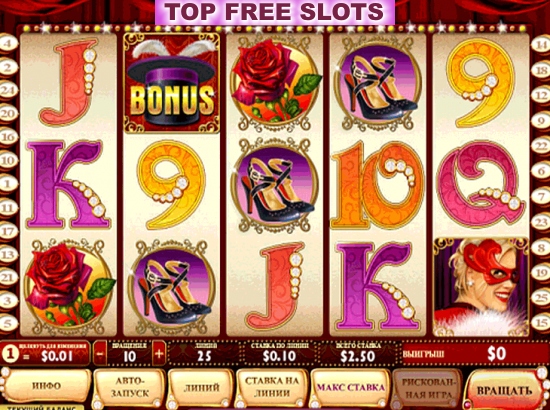Activate payline 20 marker on left

pyautogui.click(x=8, y=114)
